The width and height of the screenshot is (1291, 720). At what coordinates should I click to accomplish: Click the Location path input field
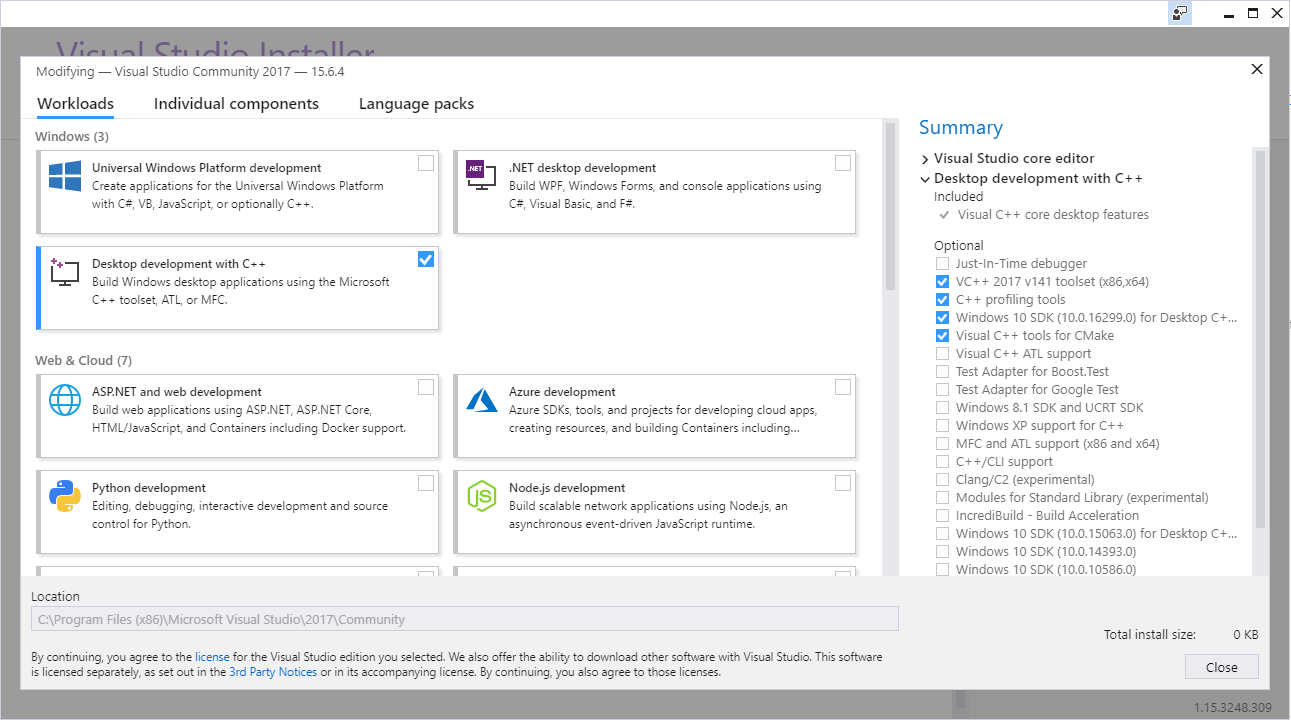[x=465, y=619]
